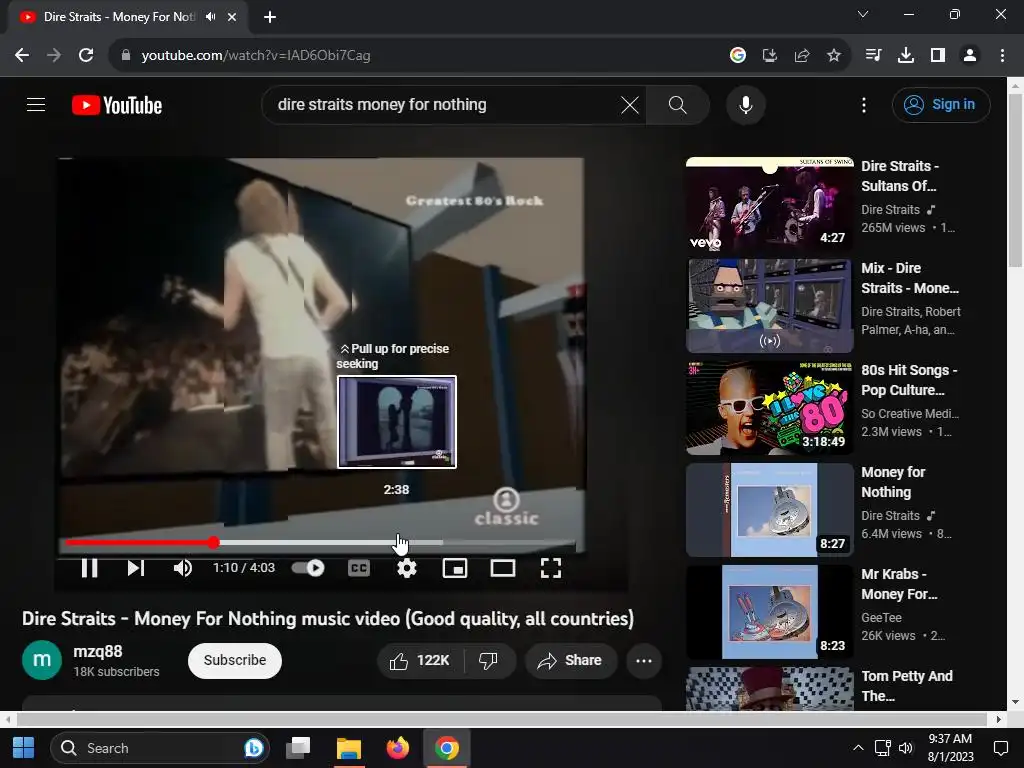Mute the player volume
Screen dimensions: 1024x768
point(183,568)
